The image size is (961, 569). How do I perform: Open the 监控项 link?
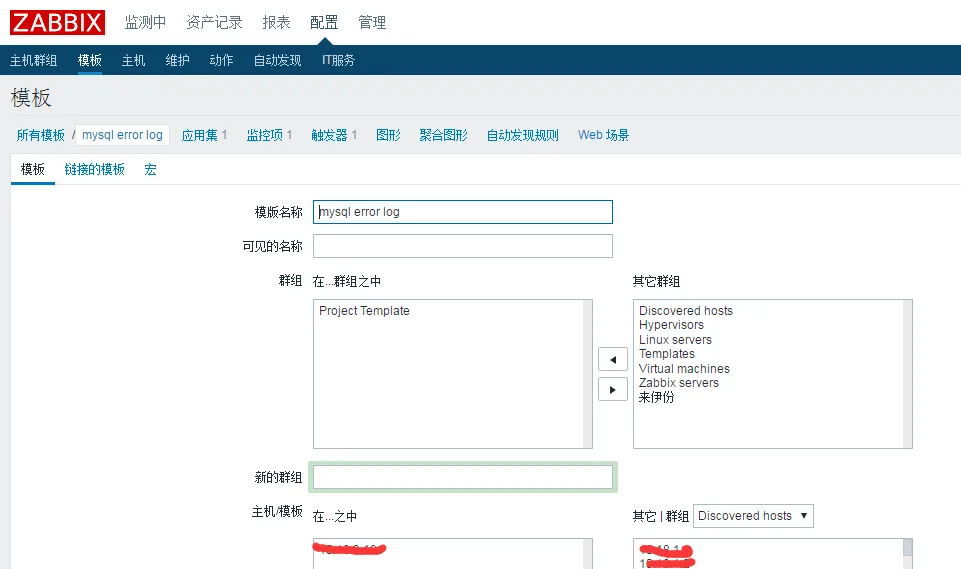tap(265, 135)
